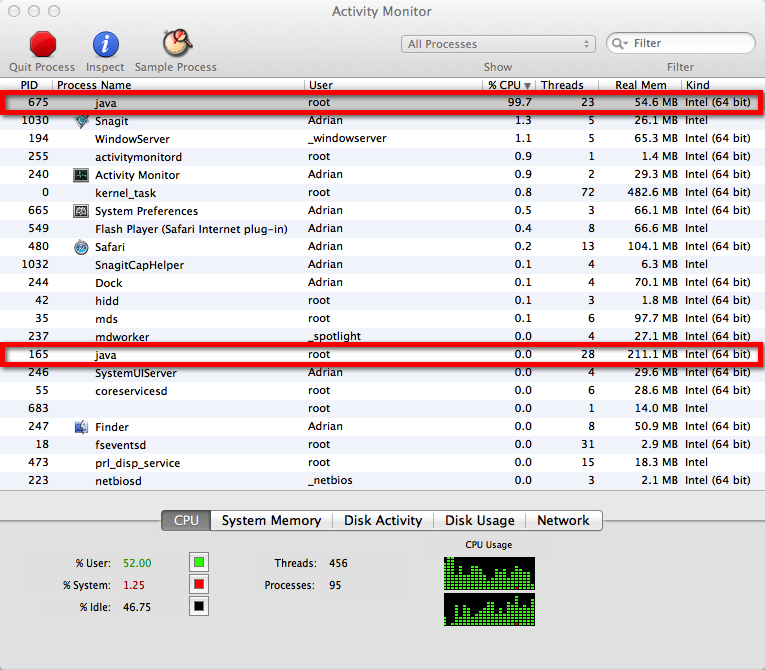This screenshot has height=670, width=765.
Task: Select the activitymonitord process row
Action: pos(382,157)
